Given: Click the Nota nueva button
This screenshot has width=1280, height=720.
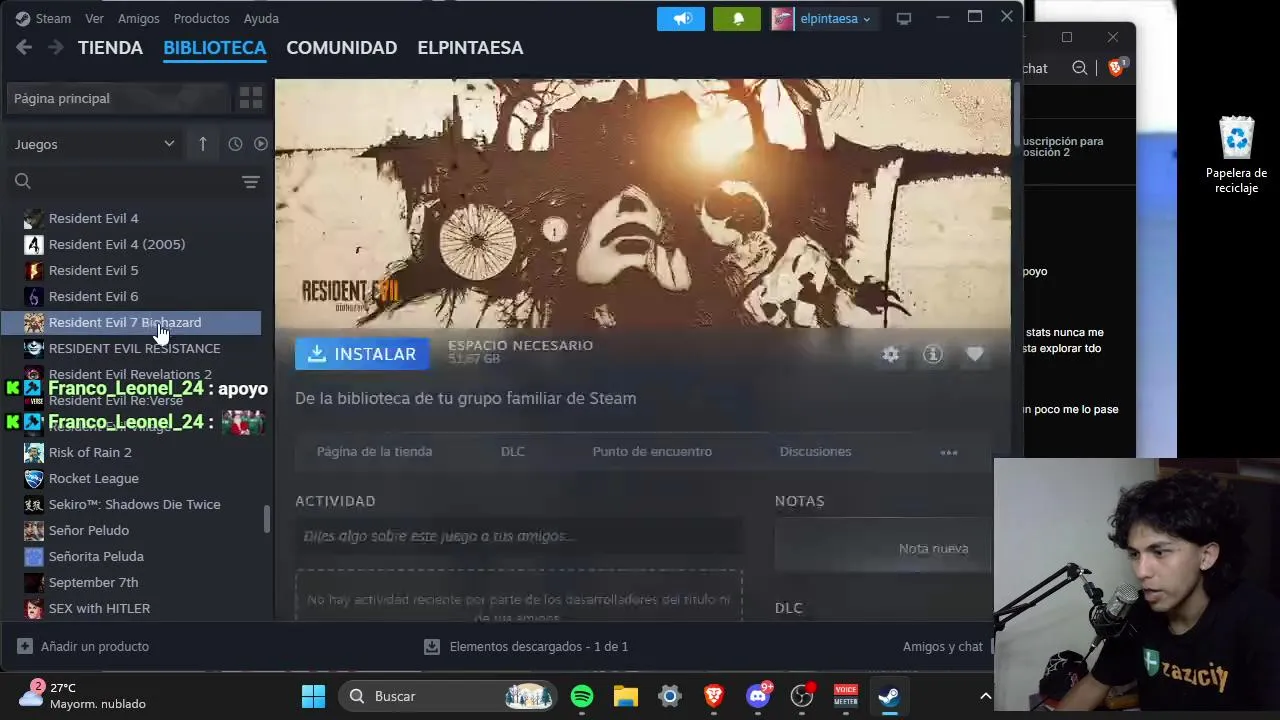Looking at the screenshot, I should tap(885, 548).
